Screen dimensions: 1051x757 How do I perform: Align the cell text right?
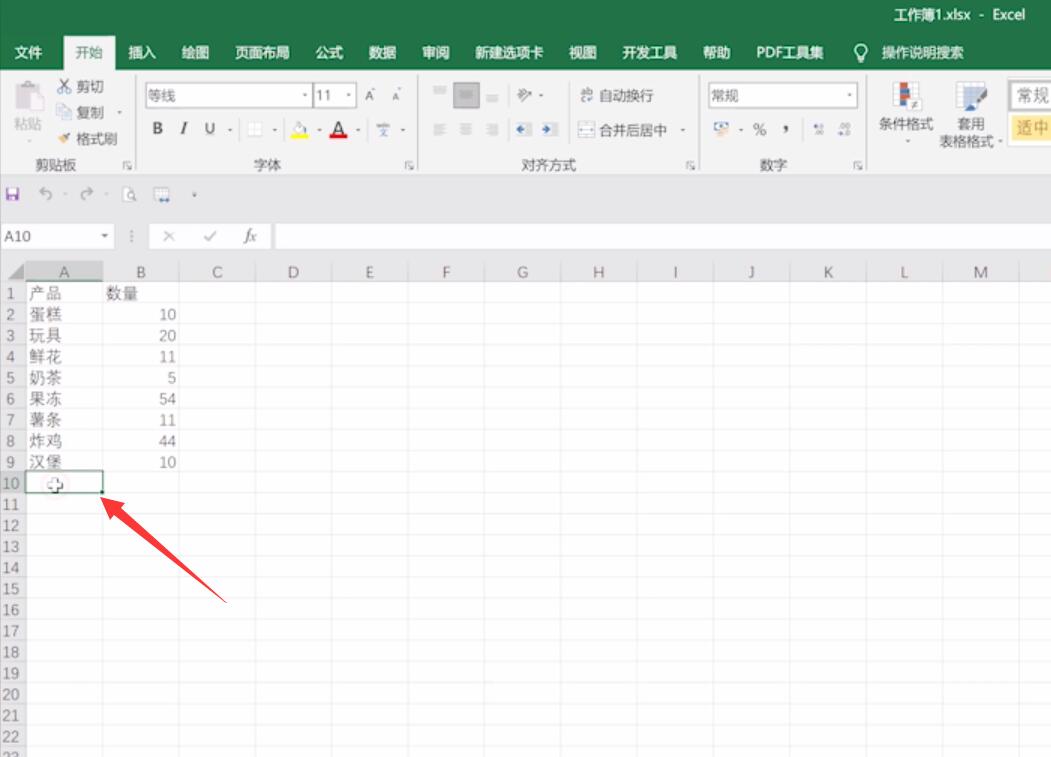pyautogui.click(x=493, y=129)
